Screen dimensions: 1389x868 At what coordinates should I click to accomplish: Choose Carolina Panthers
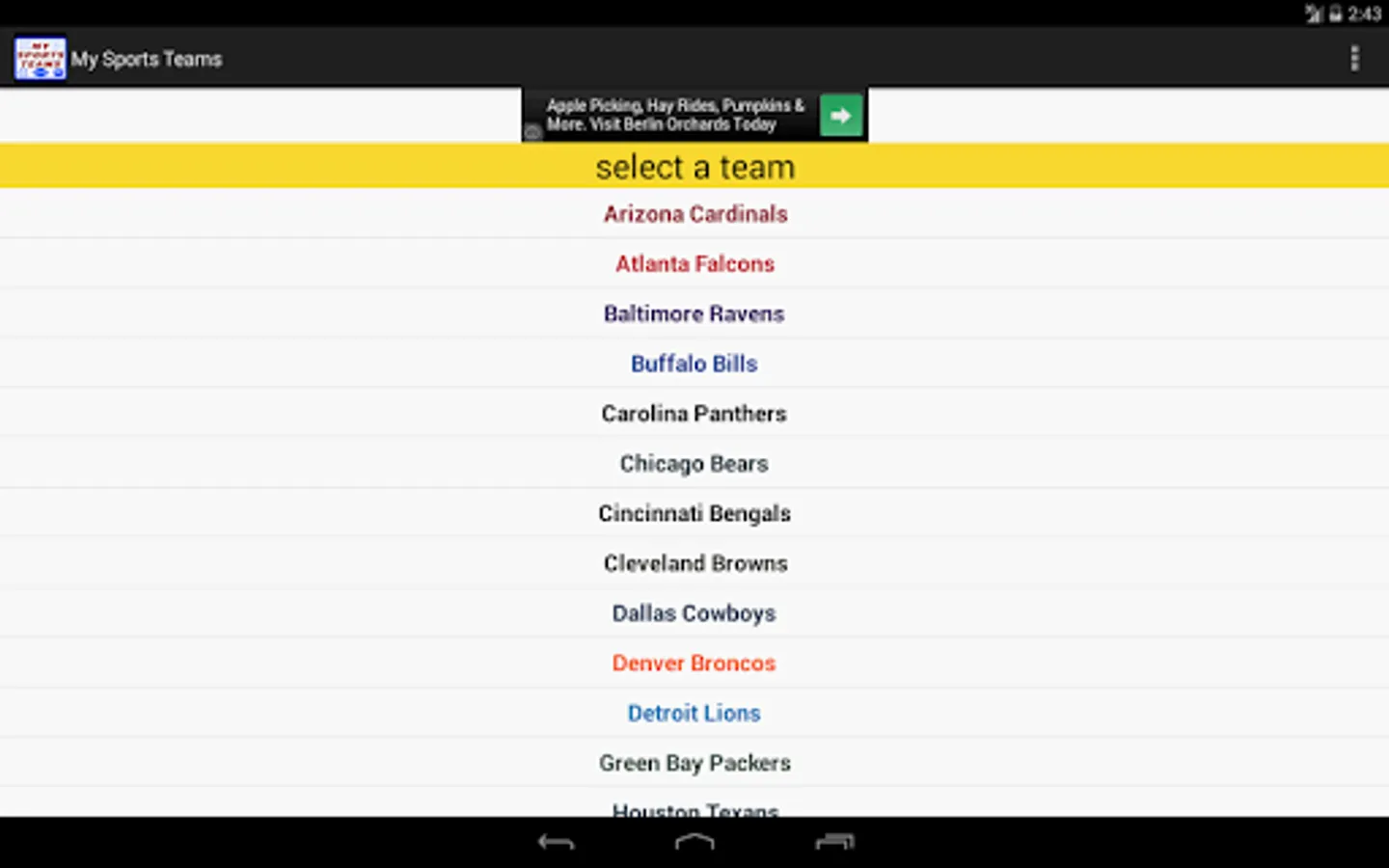tap(694, 413)
